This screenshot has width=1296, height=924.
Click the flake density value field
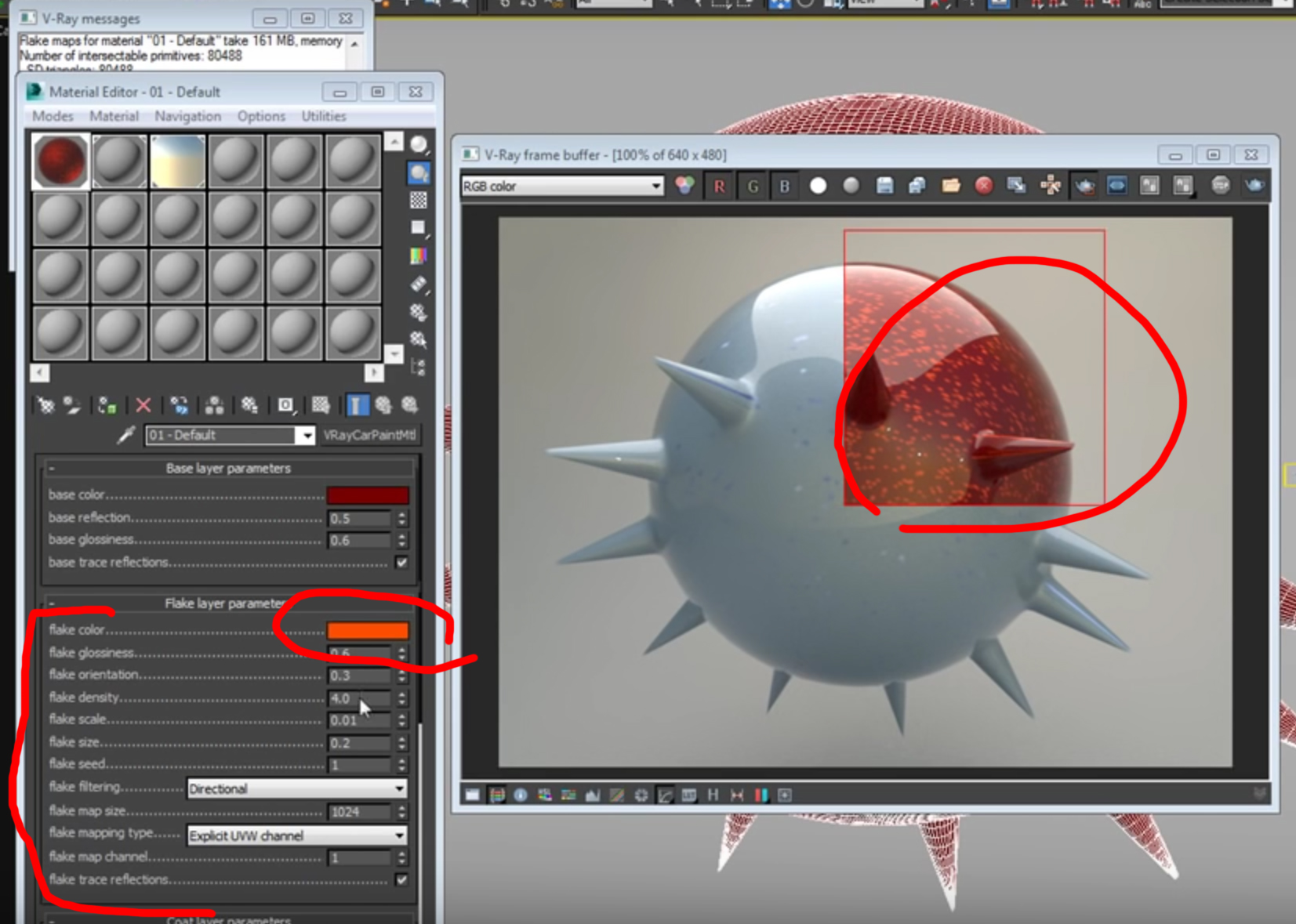pyautogui.click(x=359, y=698)
